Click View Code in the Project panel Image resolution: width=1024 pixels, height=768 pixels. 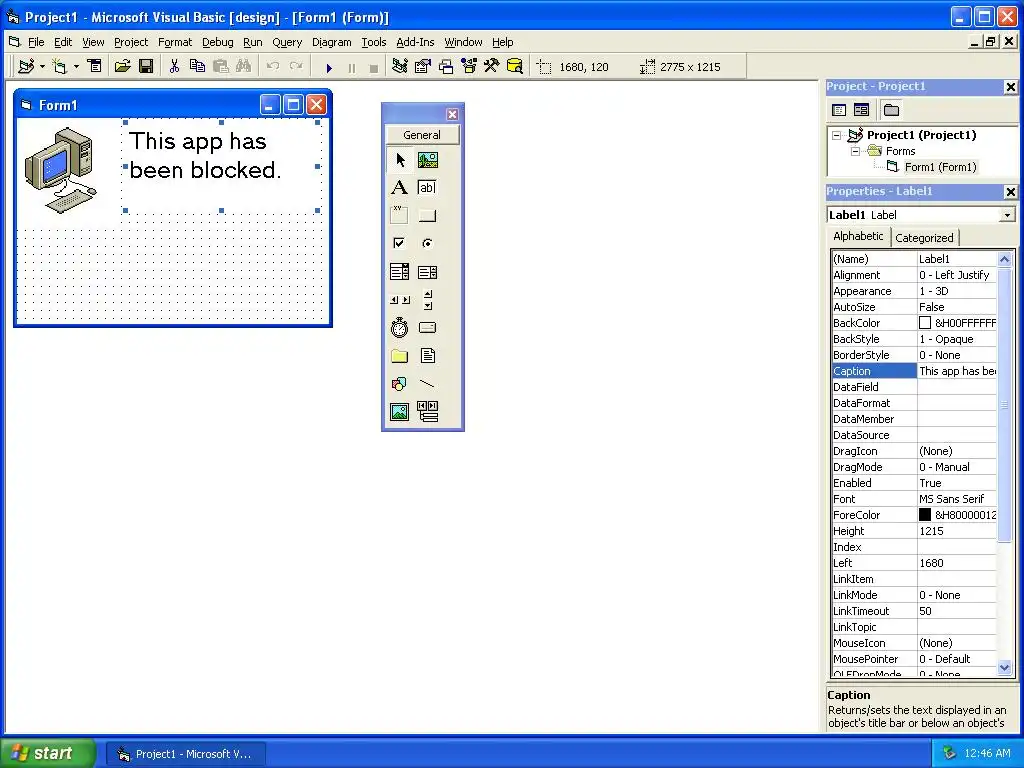click(x=839, y=110)
